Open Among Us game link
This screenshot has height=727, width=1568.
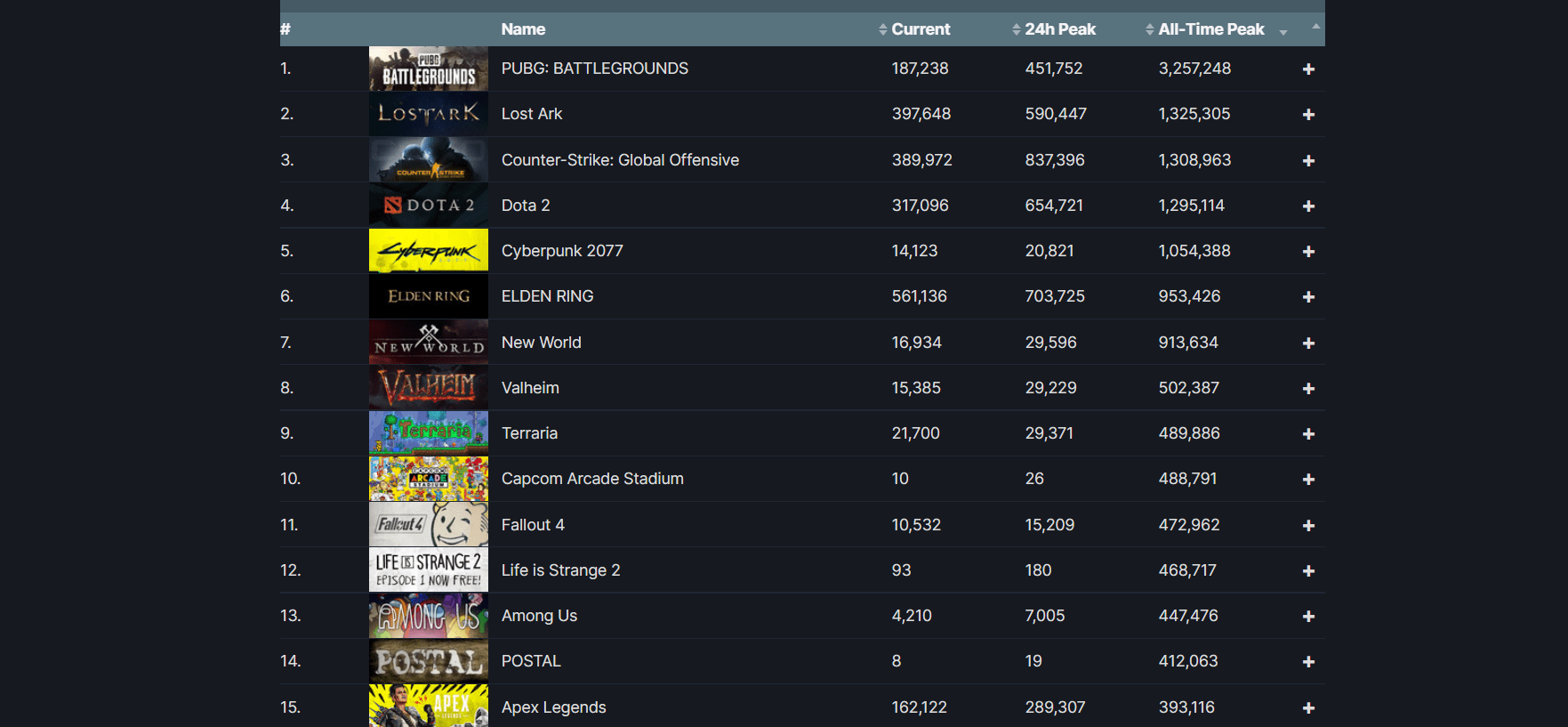(x=539, y=616)
